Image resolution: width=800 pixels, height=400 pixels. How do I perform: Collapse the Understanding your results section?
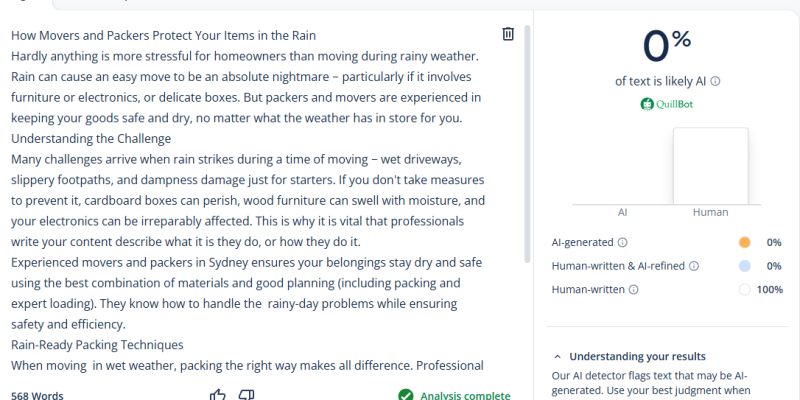[x=558, y=357]
